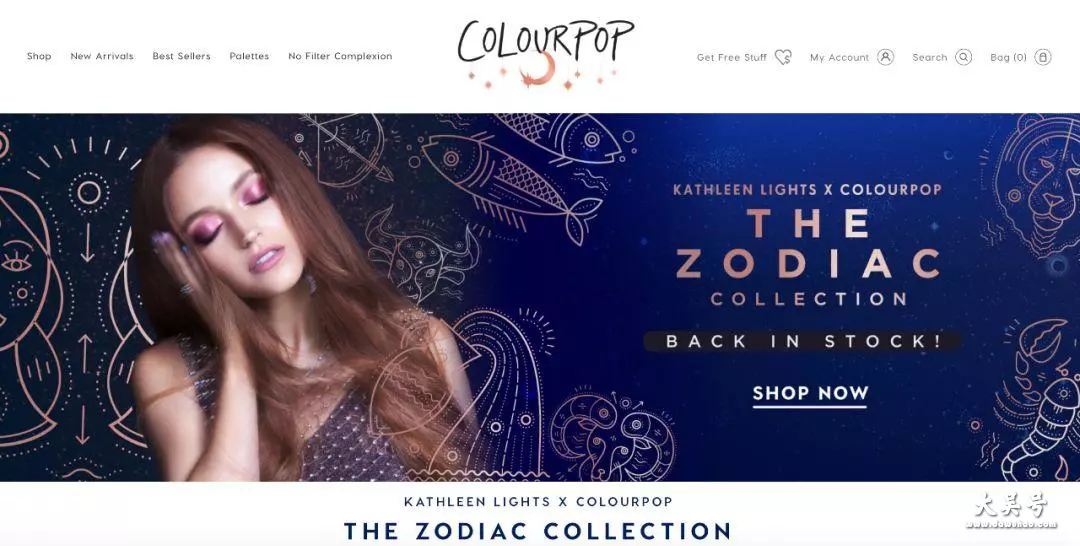This screenshot has width=1080, height=546.
Task: Click the SHOP NOW button on banner
Action: point(810,395)
